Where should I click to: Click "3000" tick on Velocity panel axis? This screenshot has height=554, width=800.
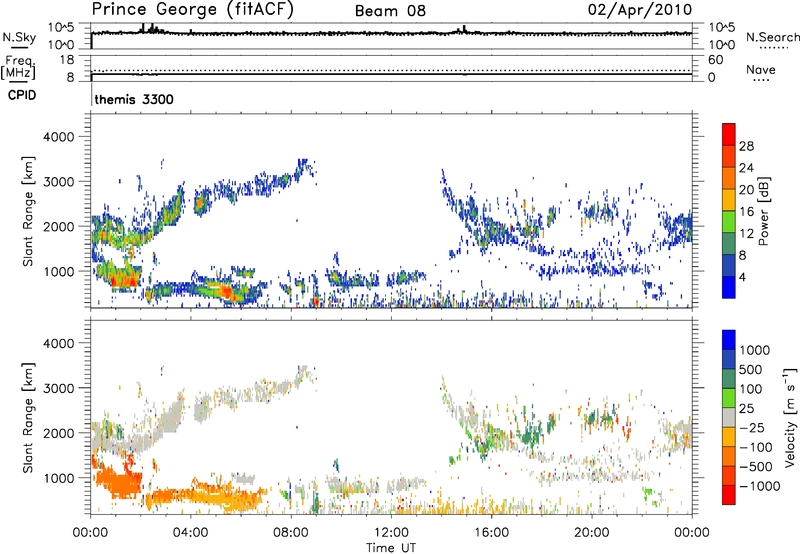tap(59, 388)
